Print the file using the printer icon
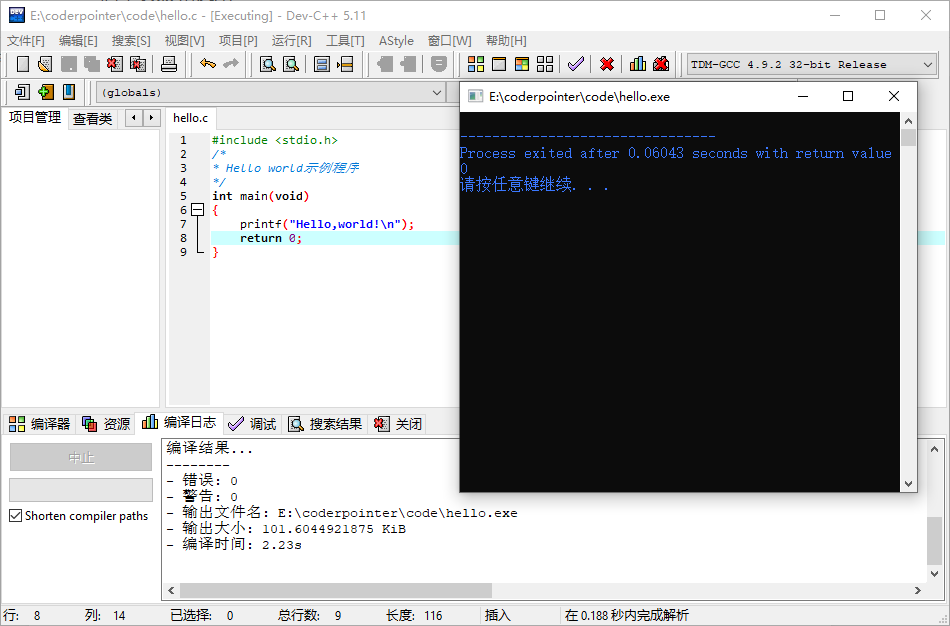This screenshot has width=950, height=626. click(x=168, y=64)
